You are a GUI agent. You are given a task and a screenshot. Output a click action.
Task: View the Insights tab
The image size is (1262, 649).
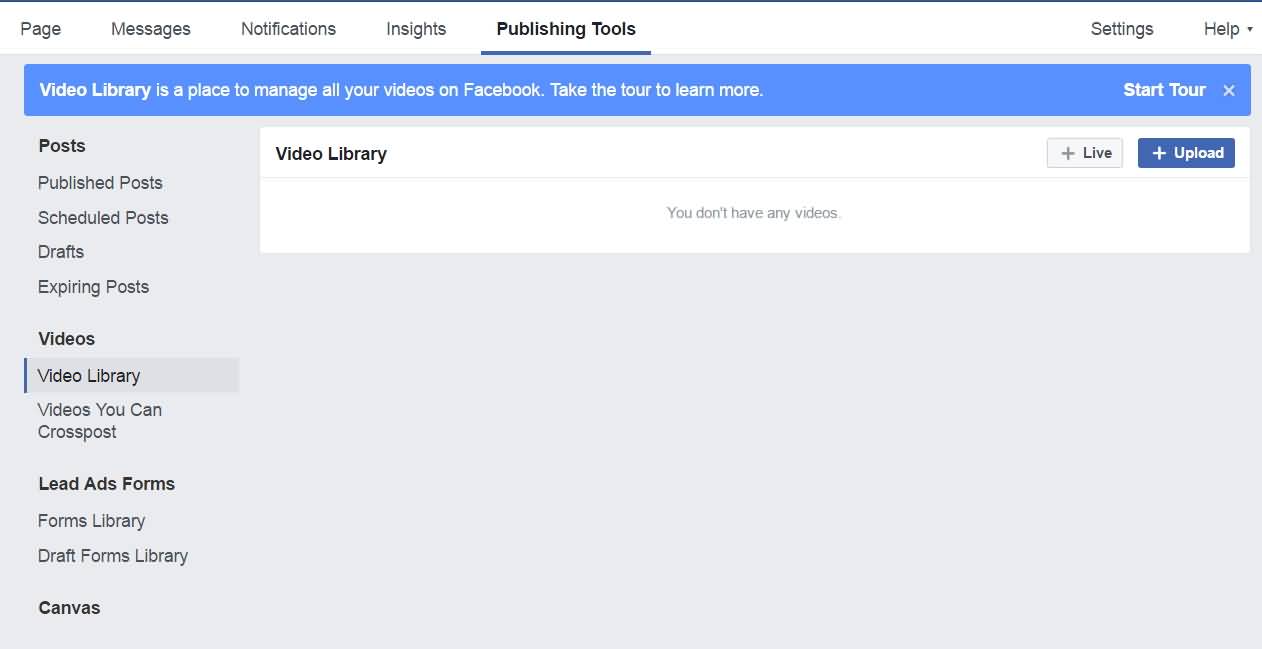[x=416, y=29]
